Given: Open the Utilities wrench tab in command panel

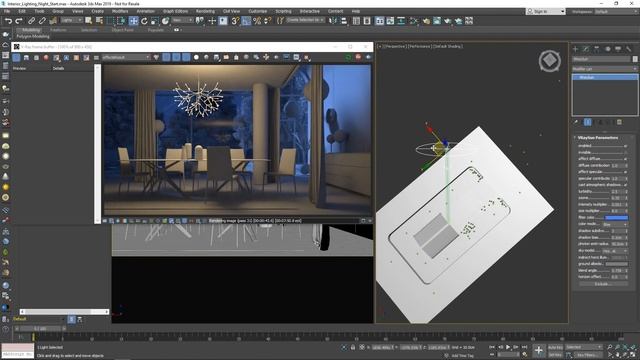Looking at the screenshot, I should tap(629, 49).
